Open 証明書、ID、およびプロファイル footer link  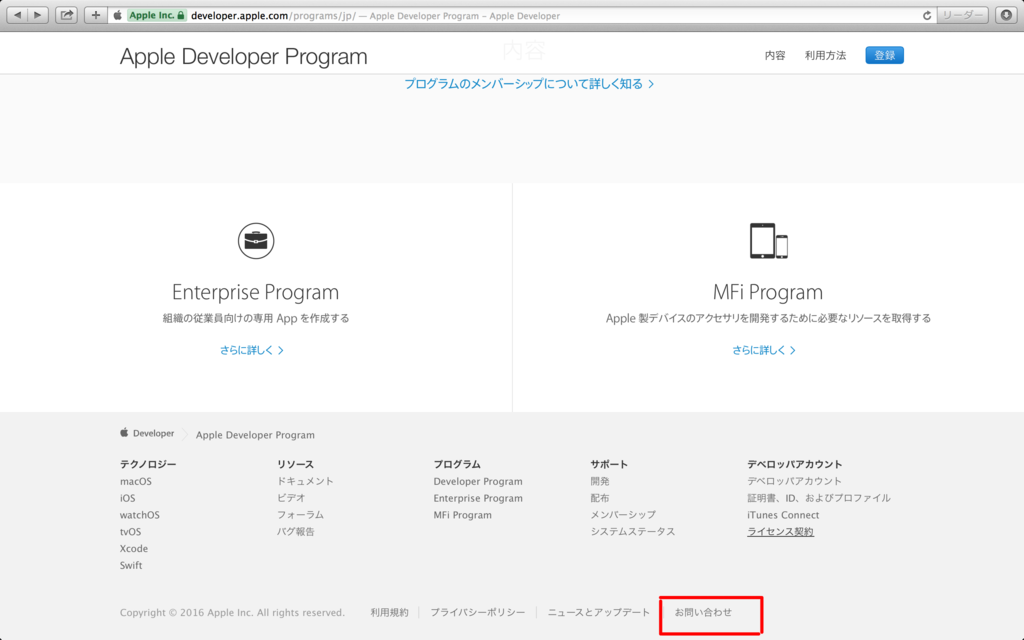click(x=819, y=498)
